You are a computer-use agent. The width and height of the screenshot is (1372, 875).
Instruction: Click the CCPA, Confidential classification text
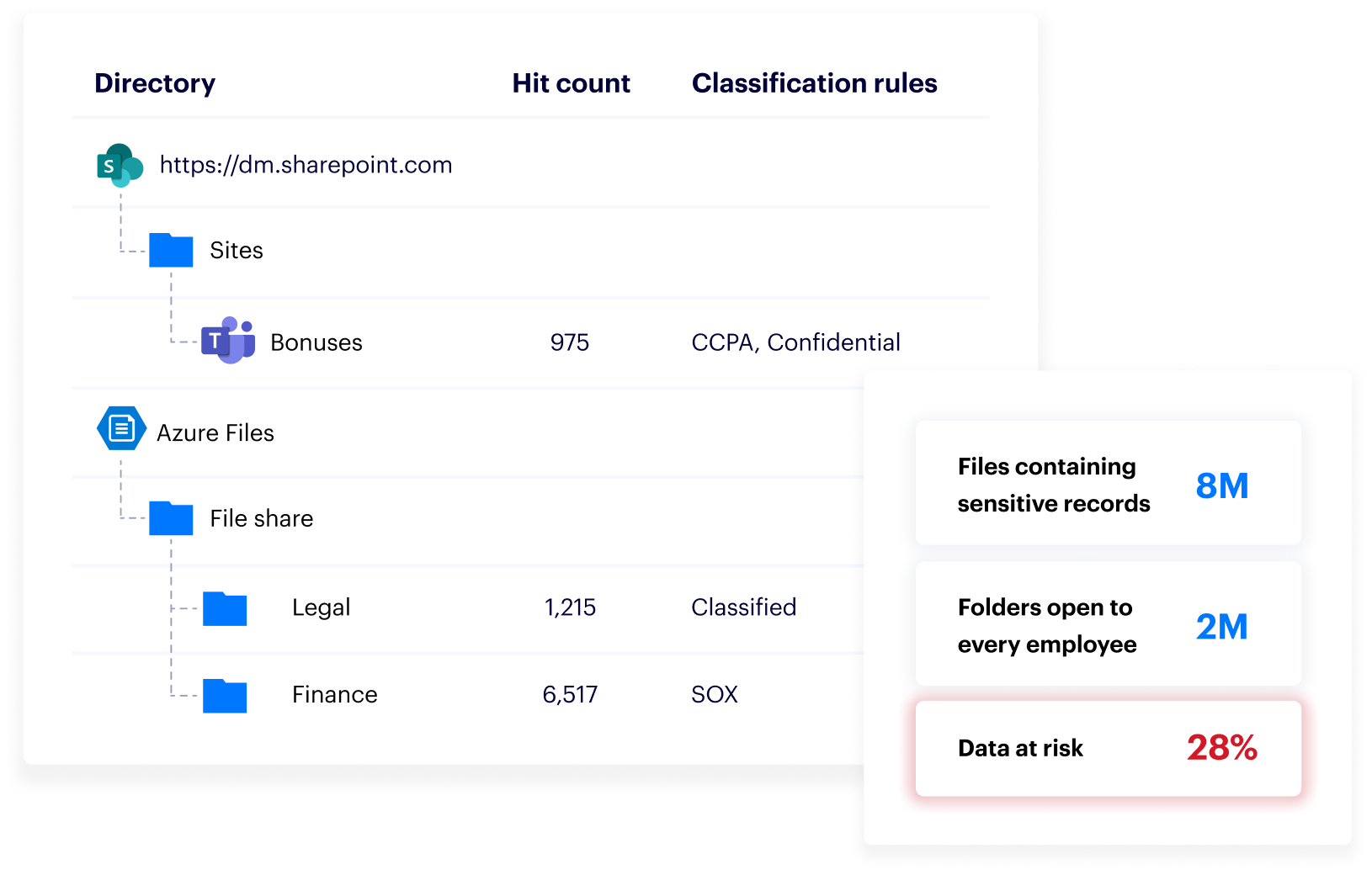pyautogui.click(x=795, y=342)
